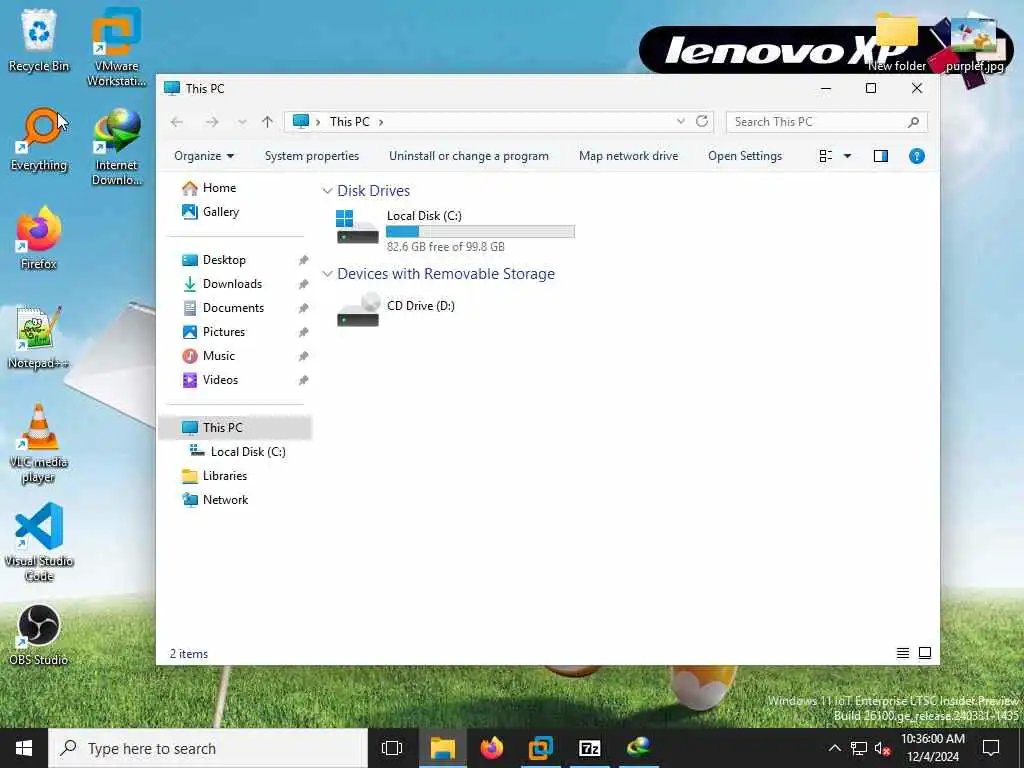Viewport: 1024px width, 768px height.
Task: Open the Windows Start menu
Action: point(24,748)
